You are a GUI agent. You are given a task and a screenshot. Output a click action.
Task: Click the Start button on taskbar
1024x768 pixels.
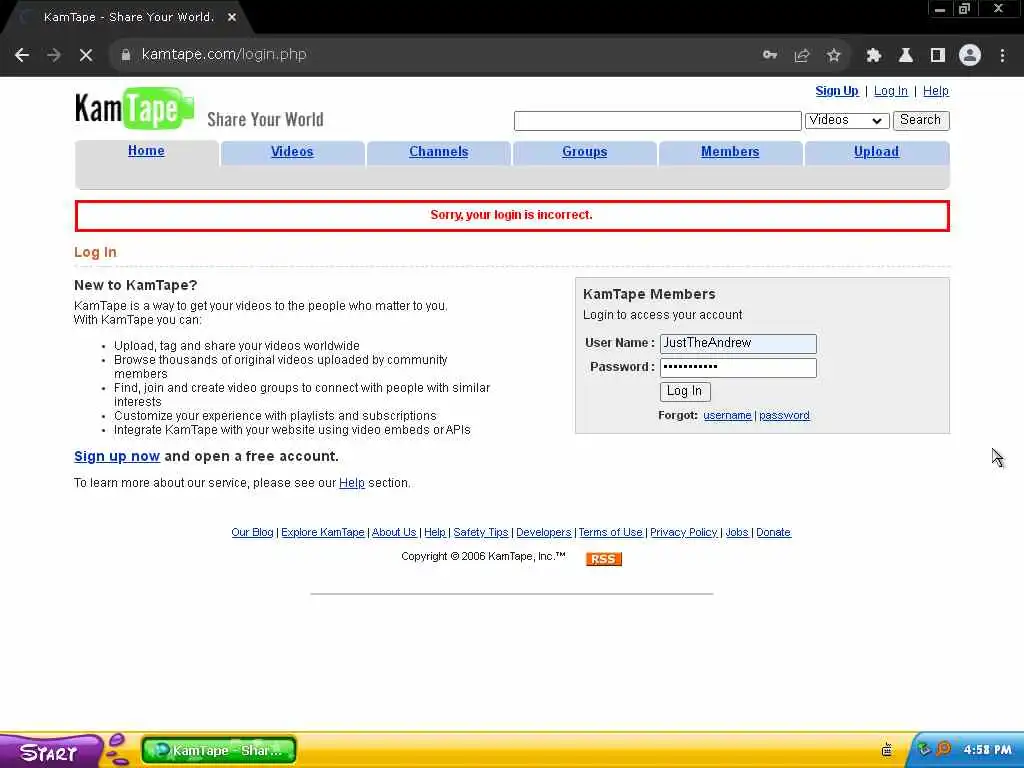pos(49,752)
